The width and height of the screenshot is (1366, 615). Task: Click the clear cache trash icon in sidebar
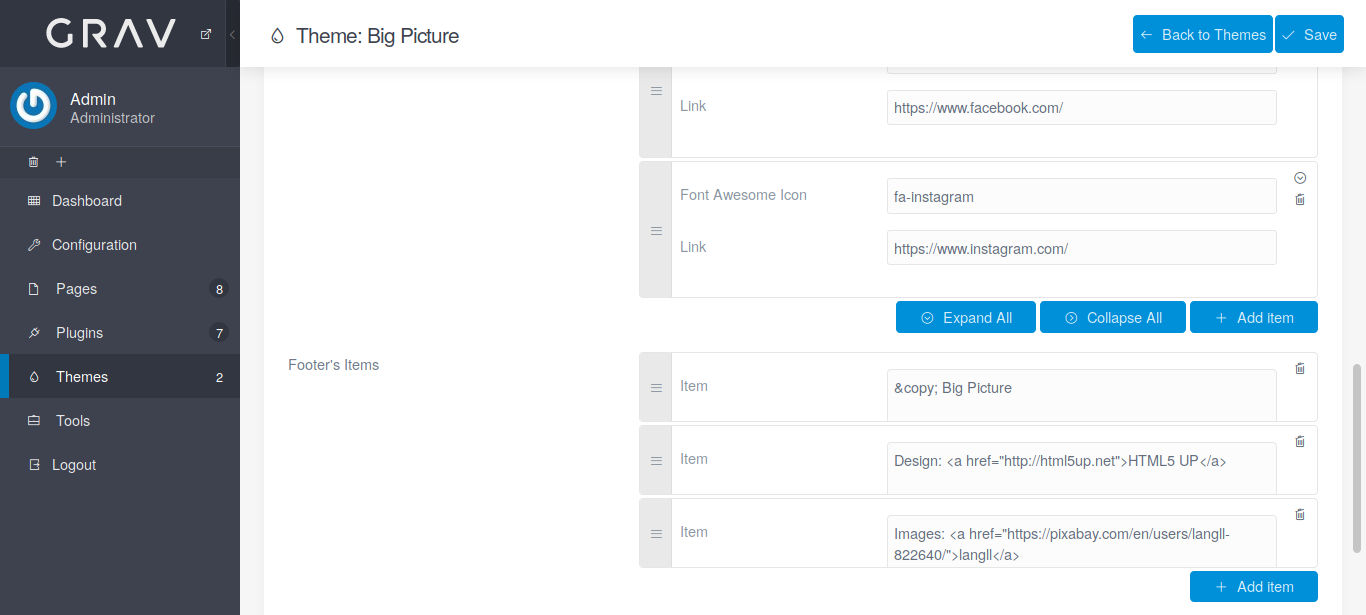(x=33, y=161)
